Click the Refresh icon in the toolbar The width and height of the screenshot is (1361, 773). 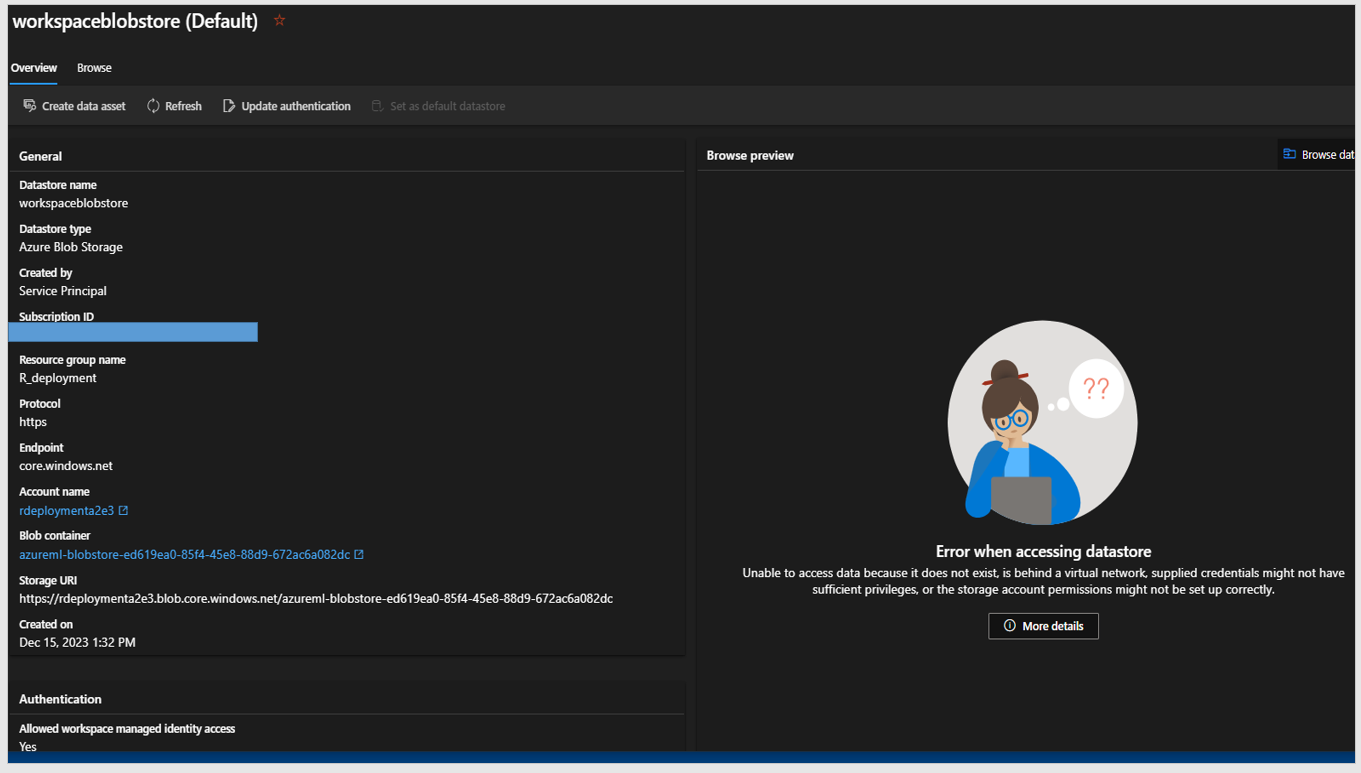[152, 105]
